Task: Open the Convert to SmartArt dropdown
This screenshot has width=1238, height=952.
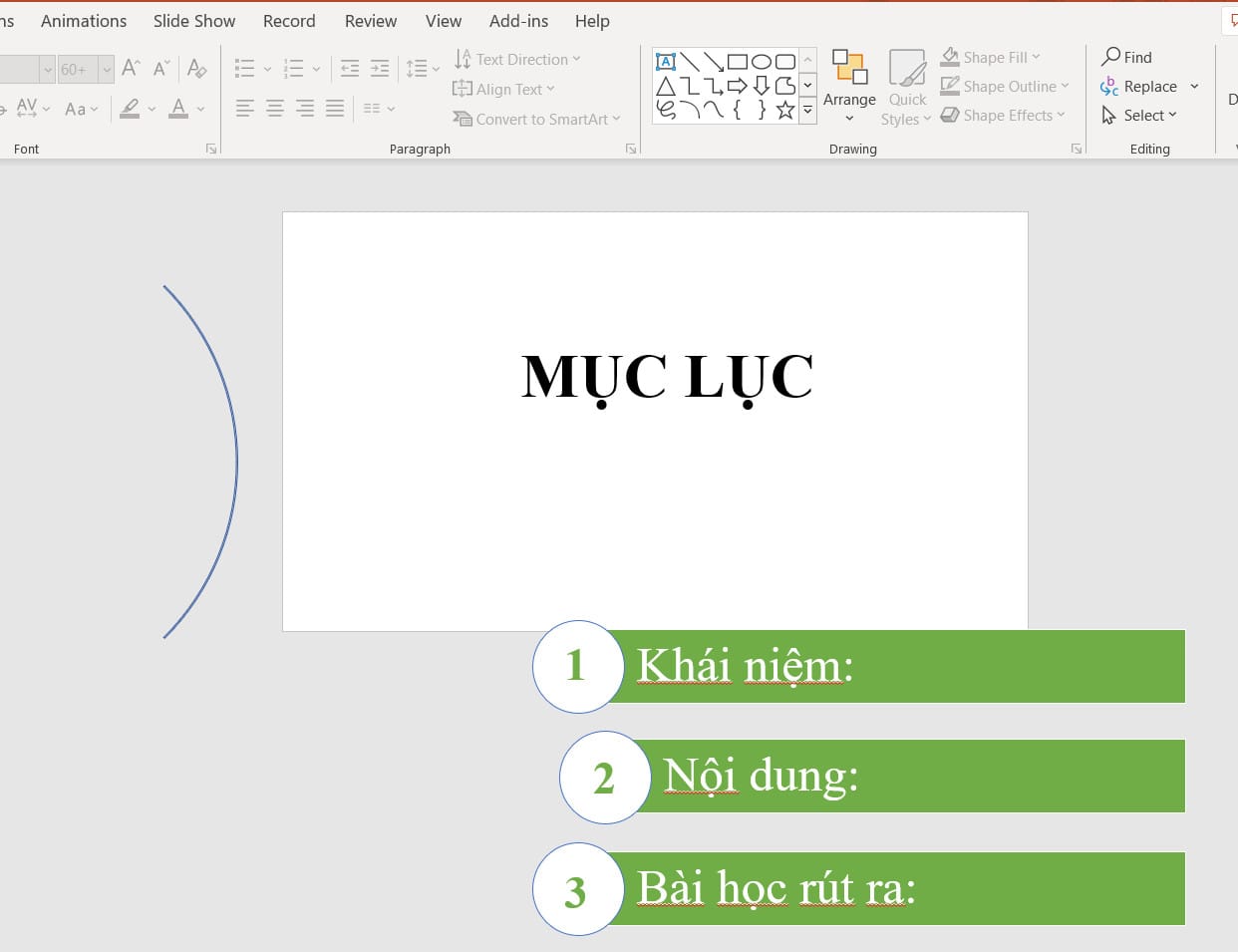Action: pos(536,119)
